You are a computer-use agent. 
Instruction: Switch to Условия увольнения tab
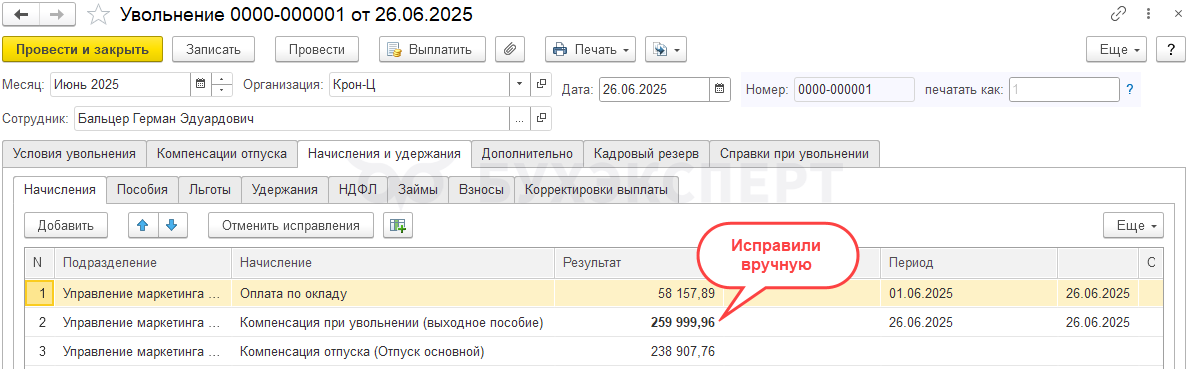coord(73,154)
